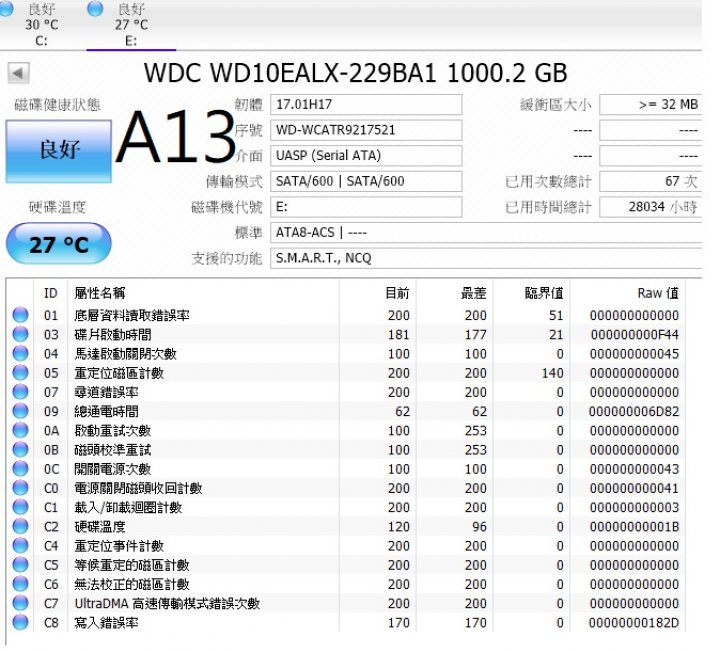720x653 pixels.
Task: Sort by the ID column header
Action: click(x=51, y=293)
